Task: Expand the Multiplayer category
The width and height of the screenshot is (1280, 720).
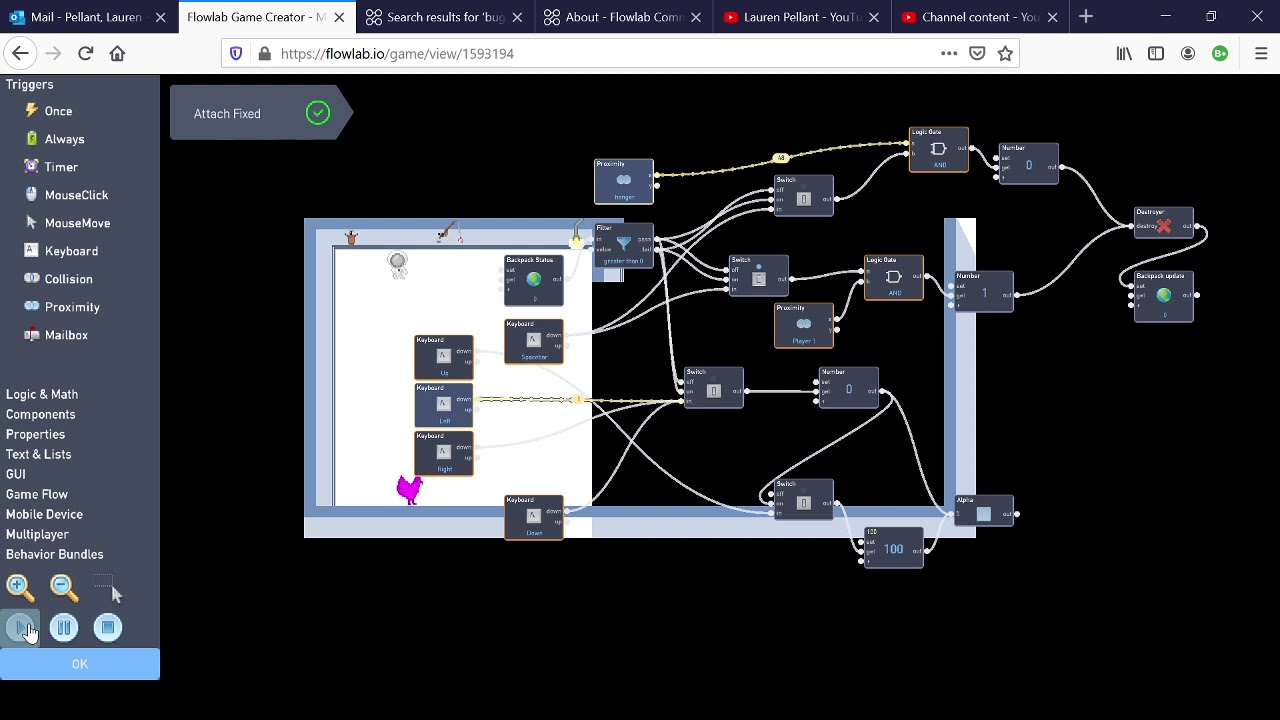Action: click(37, 534)
